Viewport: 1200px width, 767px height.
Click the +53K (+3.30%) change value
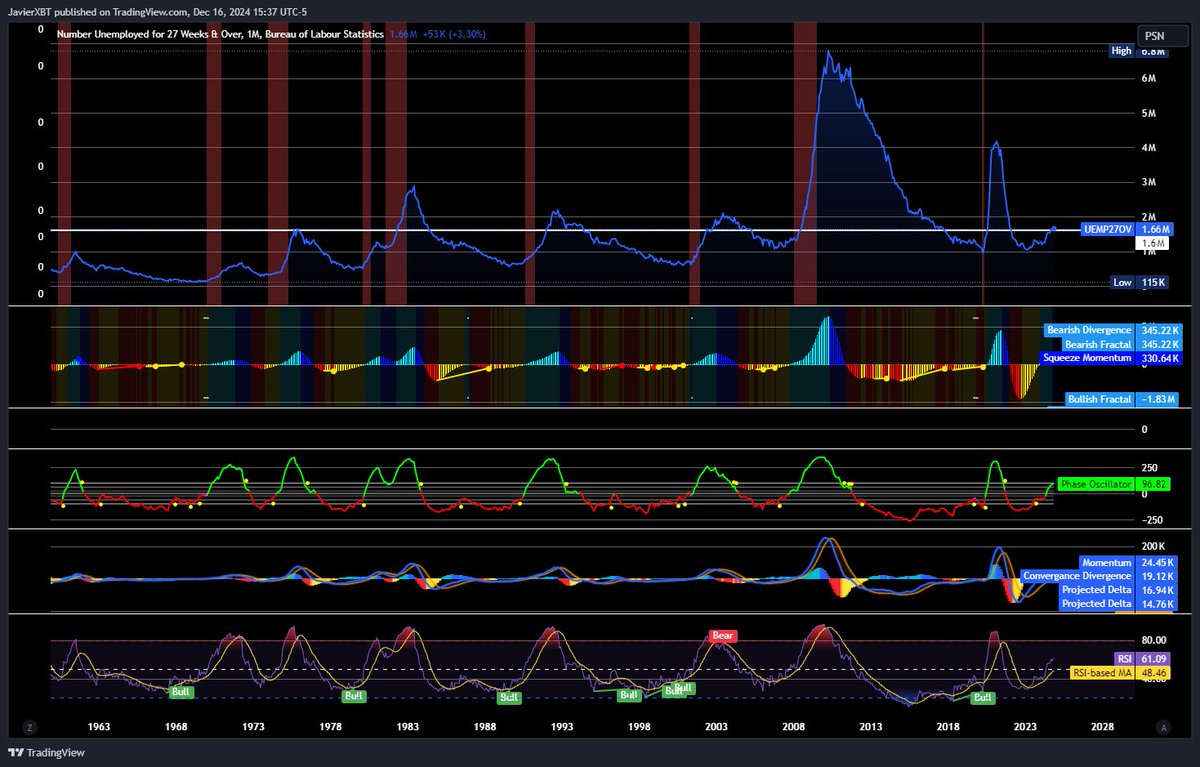click(x=455, y=34)
